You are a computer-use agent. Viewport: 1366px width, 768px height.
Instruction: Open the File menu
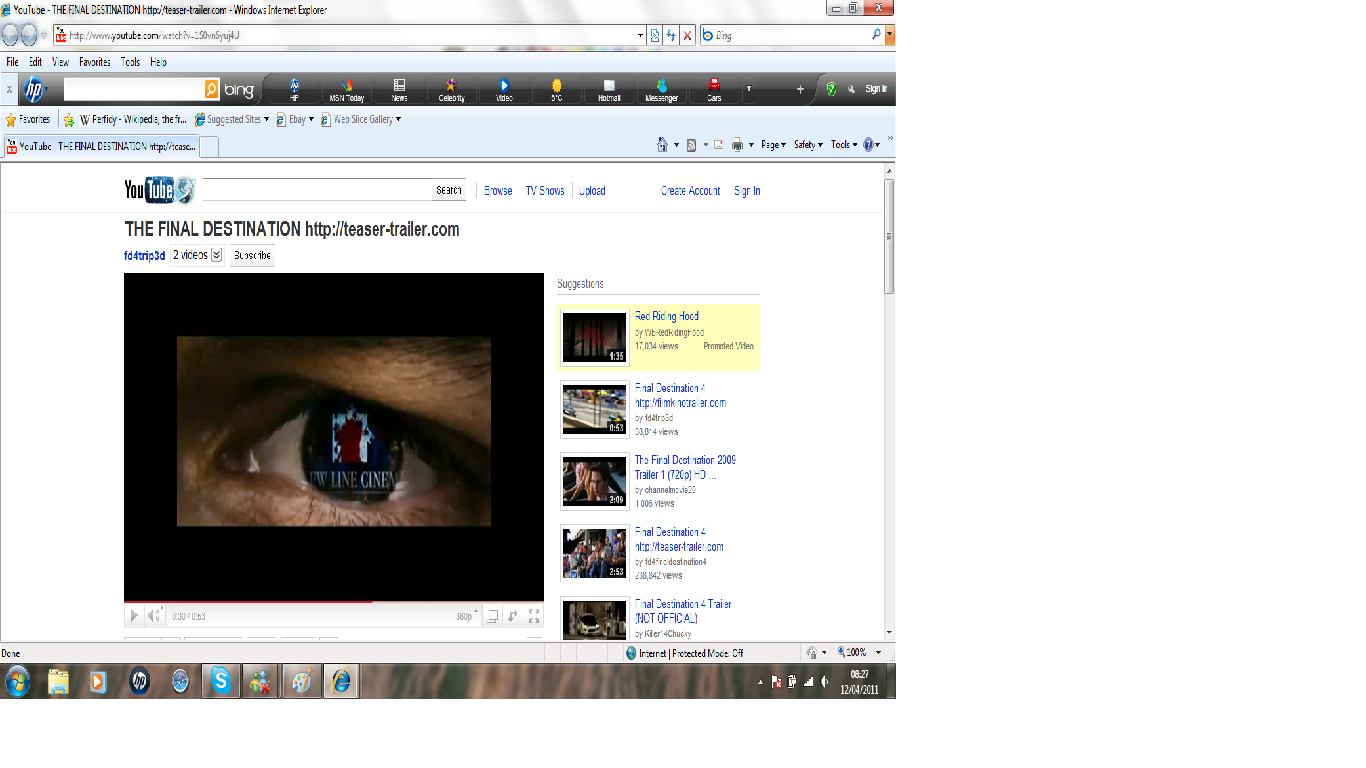[13, 62]
